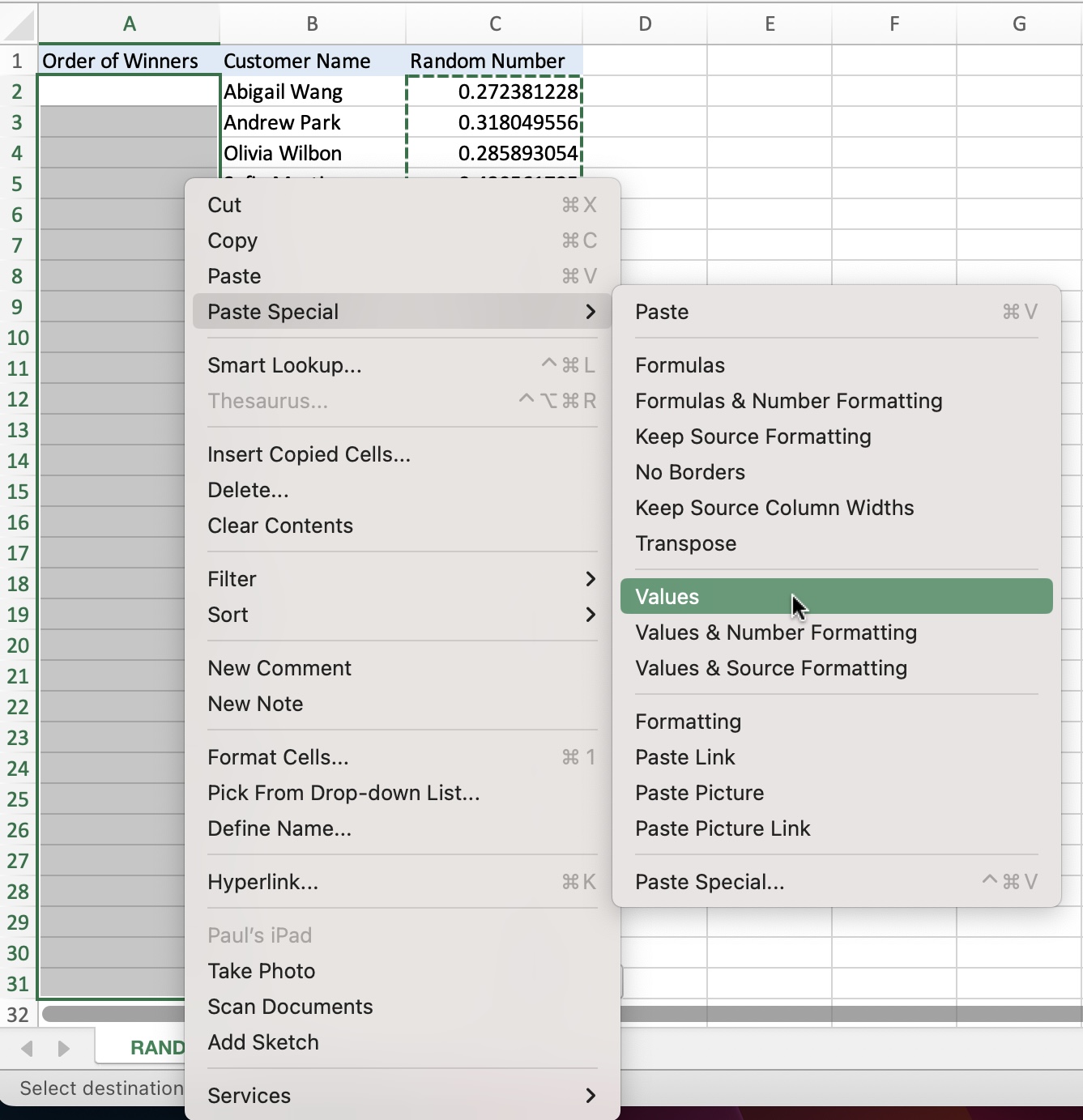1083x1120 pixels.
Task: Select Scan Documents option
Action: pos(403,1007)
